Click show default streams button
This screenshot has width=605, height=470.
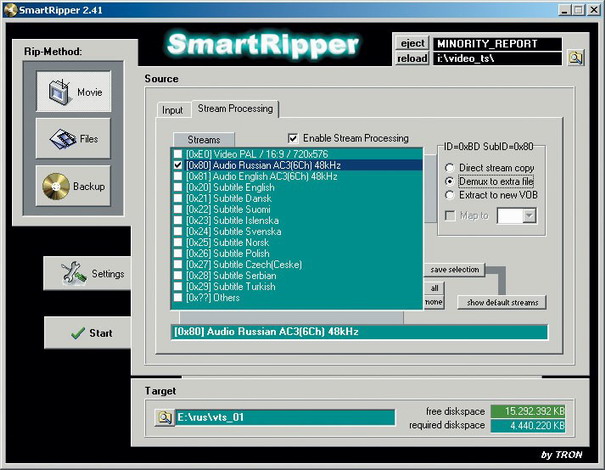point(502,302)
